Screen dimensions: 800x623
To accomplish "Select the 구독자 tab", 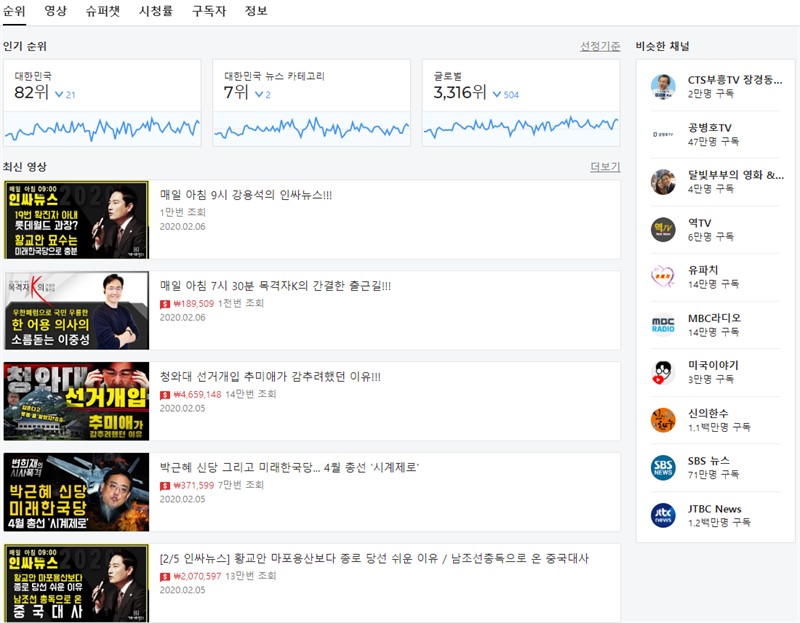I will pos(209,11).
